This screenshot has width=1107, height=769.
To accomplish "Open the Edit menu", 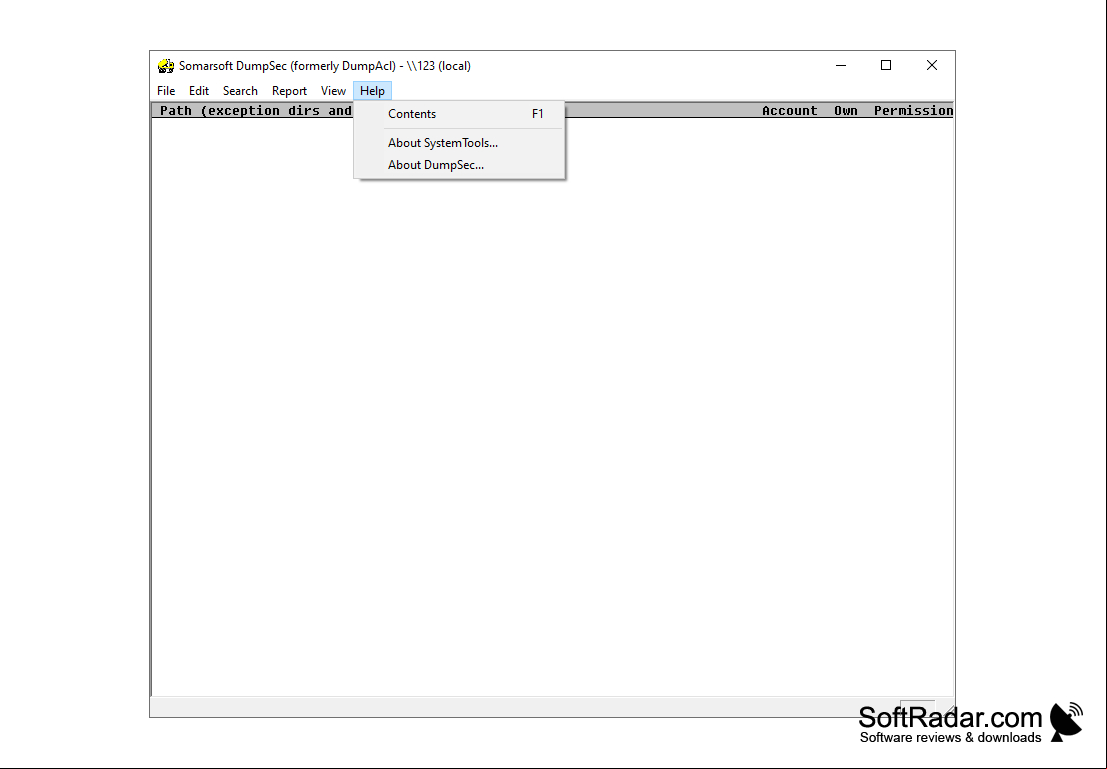I will point(198,90).
